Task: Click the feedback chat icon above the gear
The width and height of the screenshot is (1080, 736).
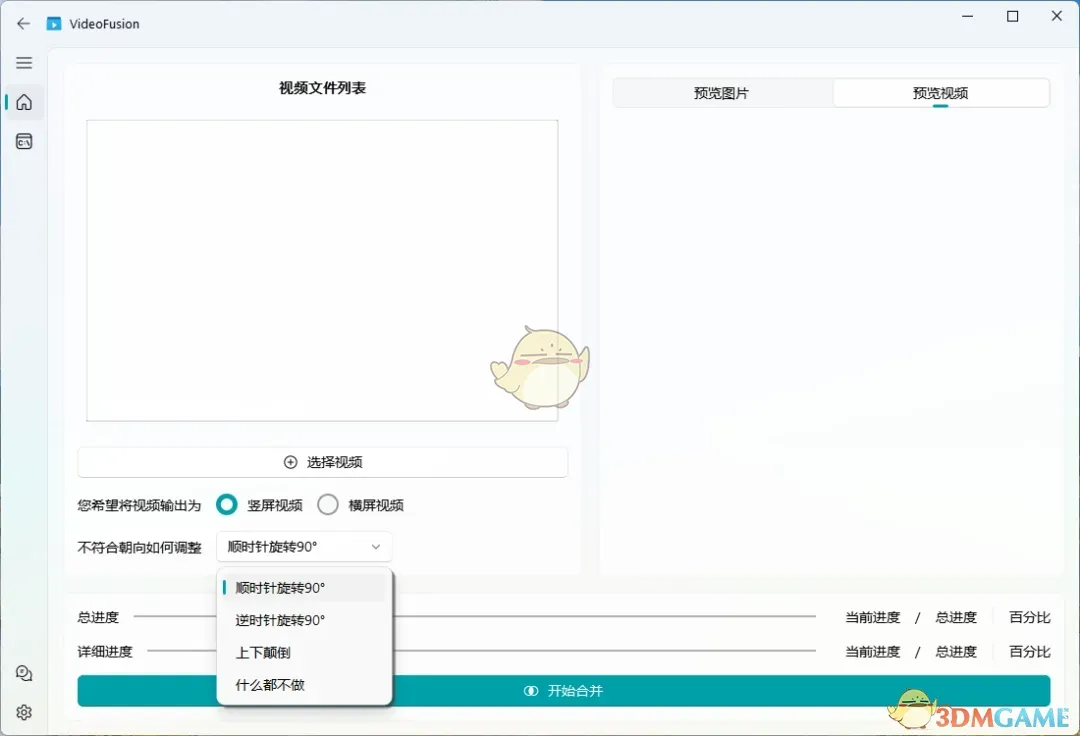Action: 23,673
